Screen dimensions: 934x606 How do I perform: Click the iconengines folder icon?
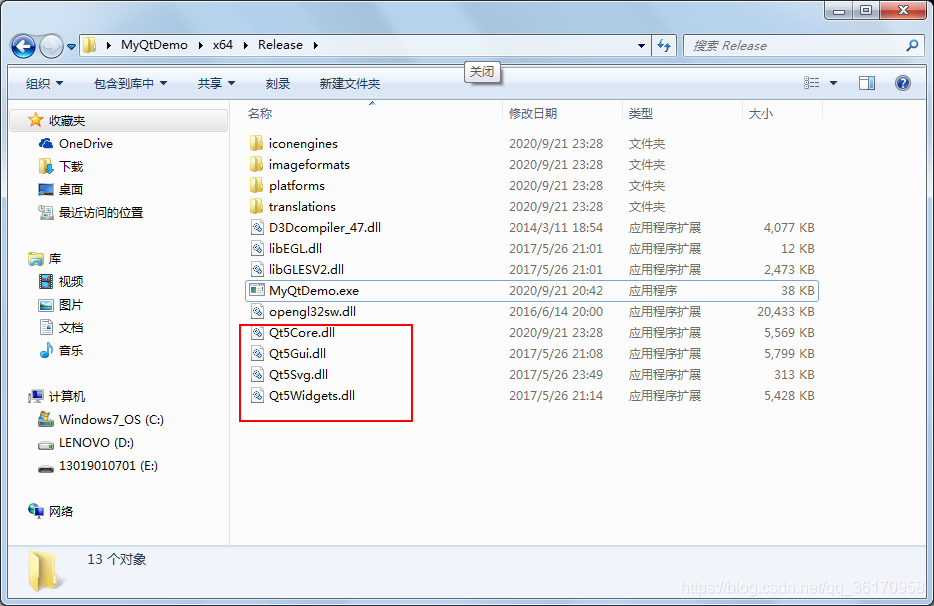[257, 143]
